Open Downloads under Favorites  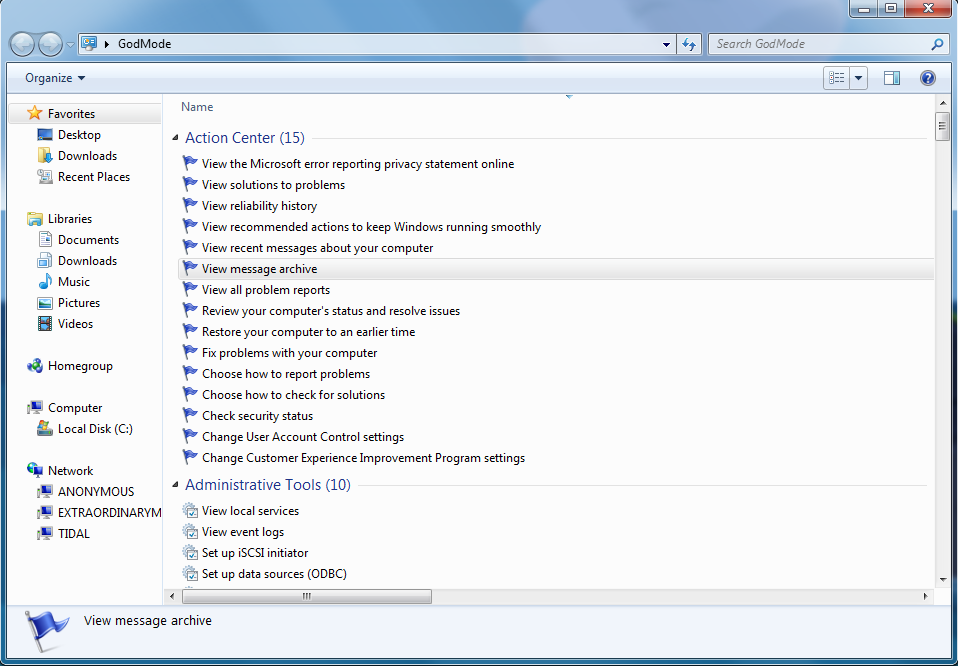click(x=87, y=156)
